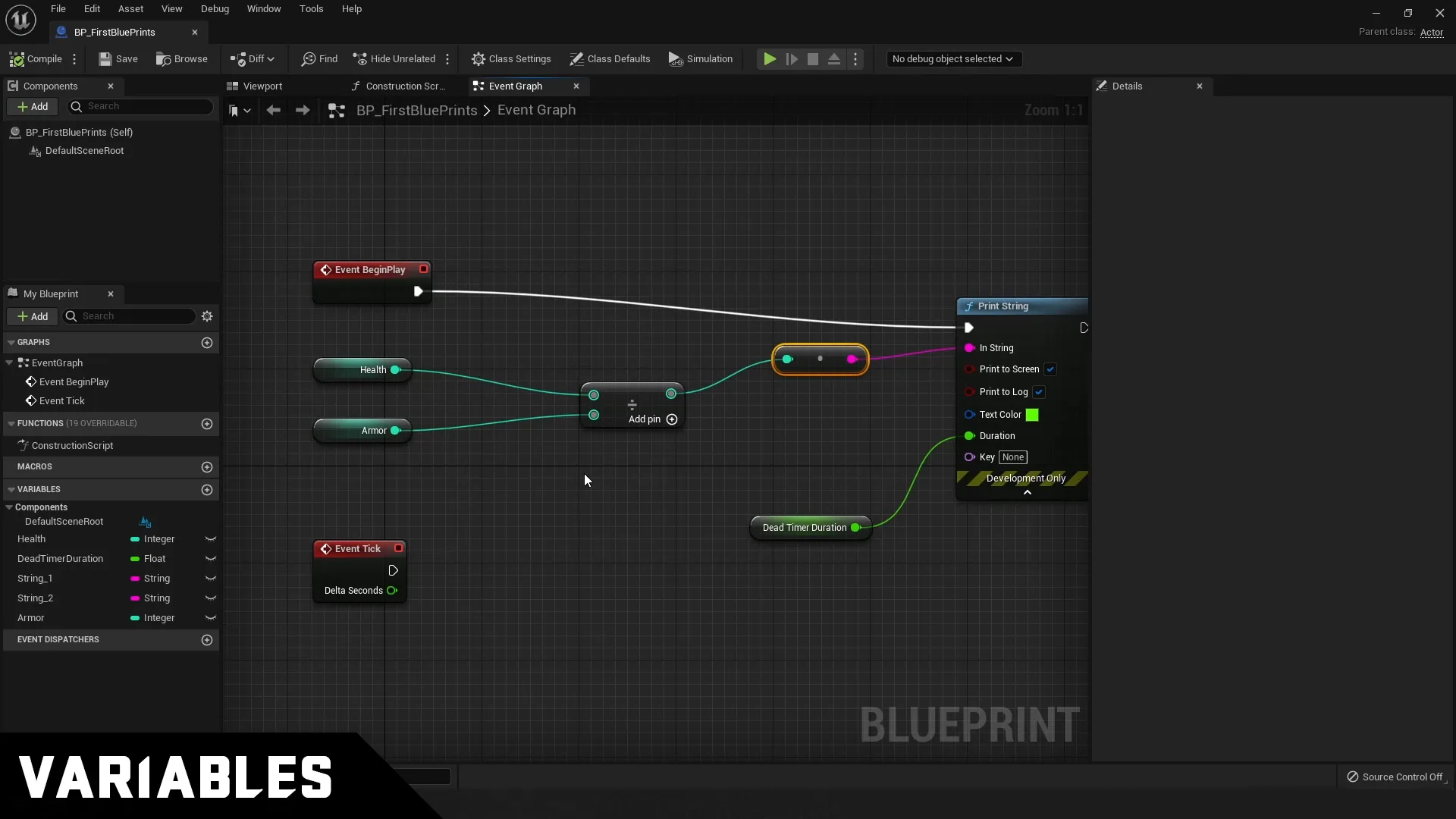Click the navigate back arrow in the graph

click(x=274, y=111)
